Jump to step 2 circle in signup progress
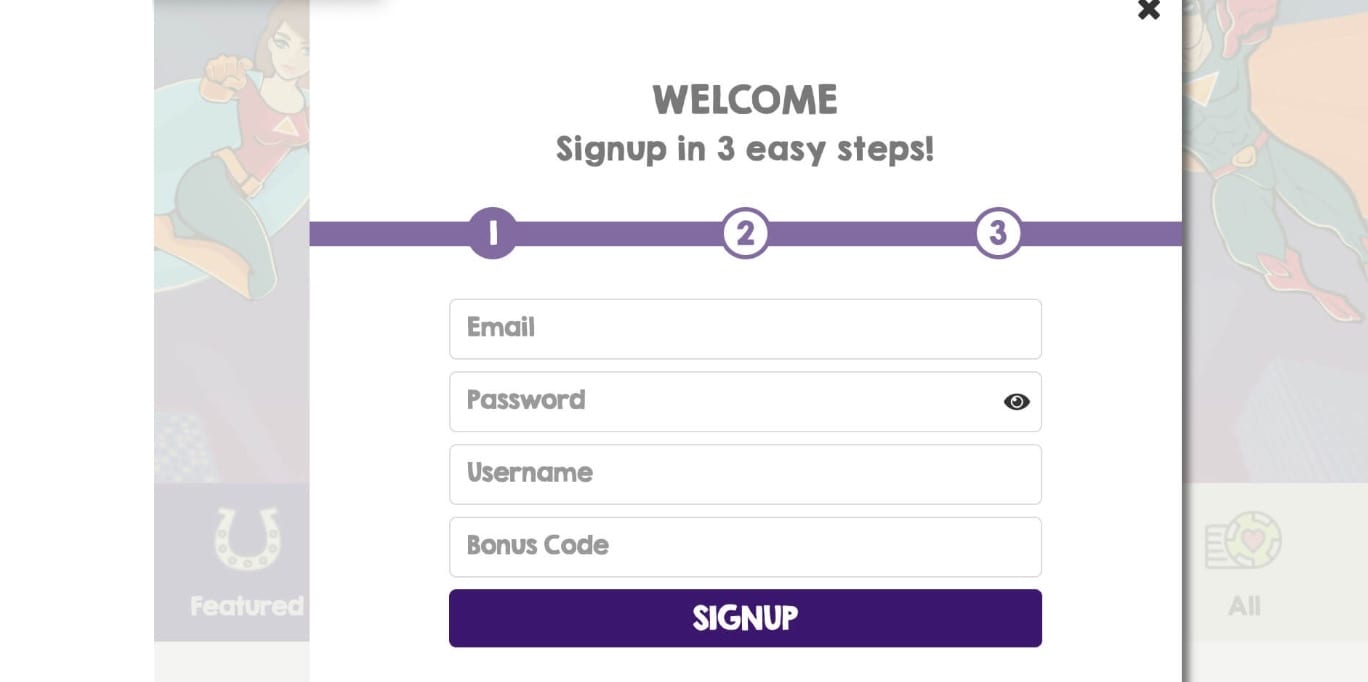This screenshot has height=682, width=1368. pyautogui.click(x=745, y=233)
